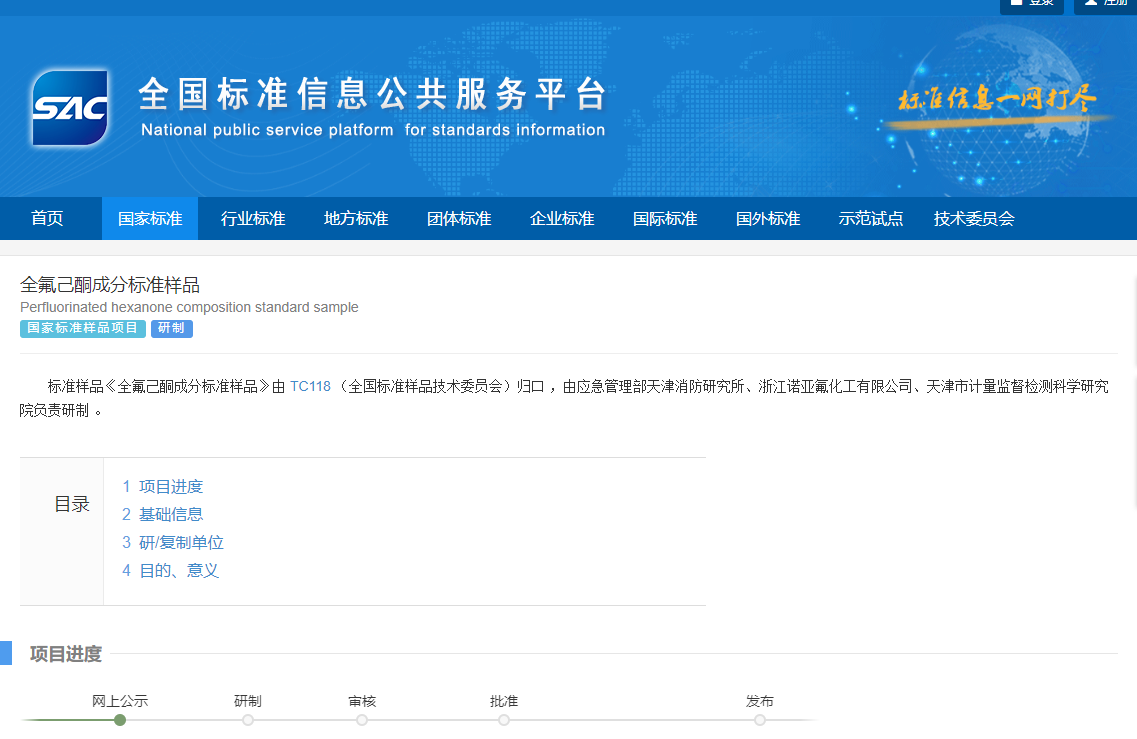Click the 网上公示 progress step marker
The width and height of the screenshot is (1137, 739).
120,720
